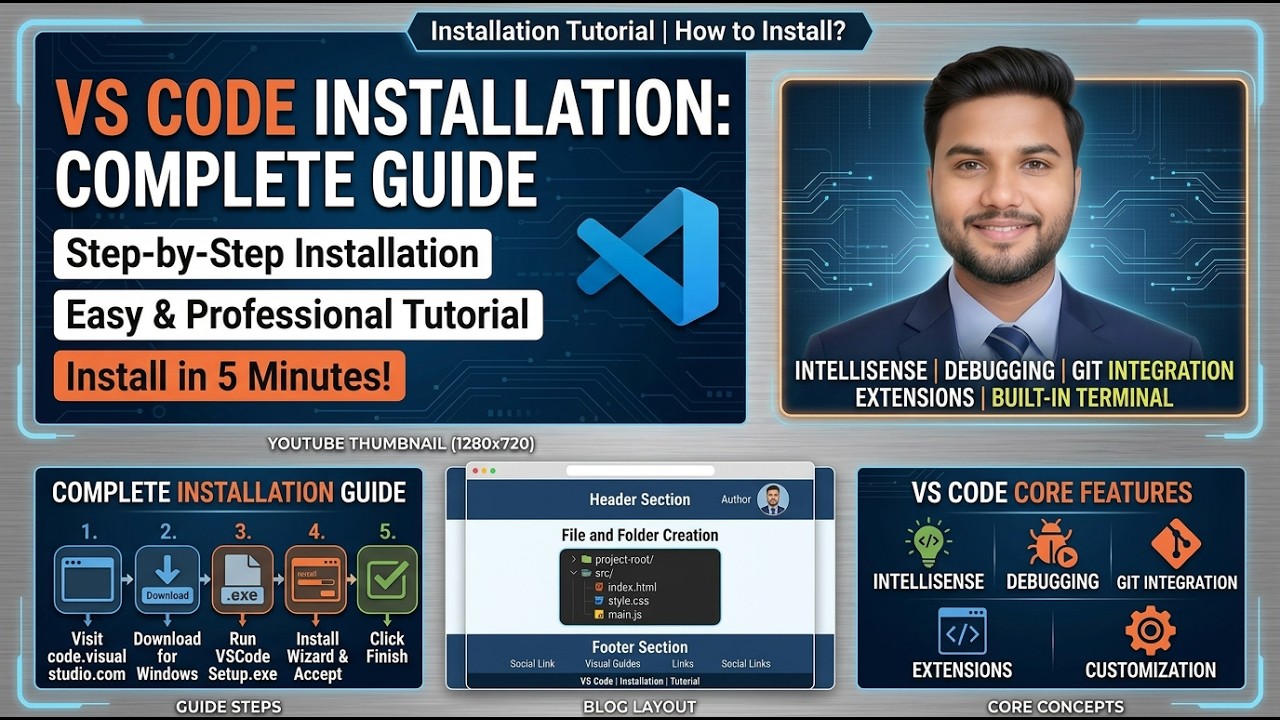1280x720 pixels.
Task: Click the Download arrow icon in step 2
Action: [x=167, y=580]
